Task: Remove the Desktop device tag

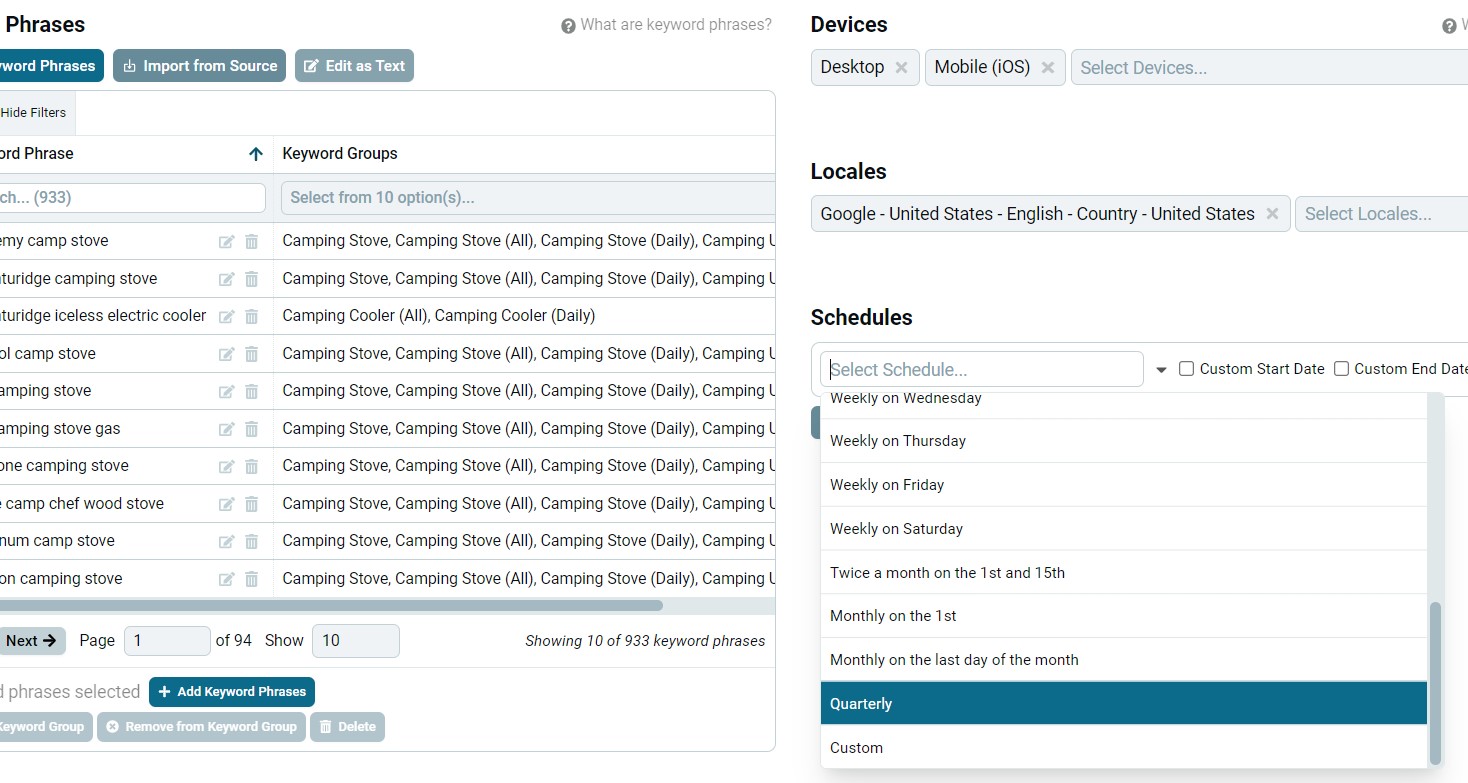Action: click(901, 67)
